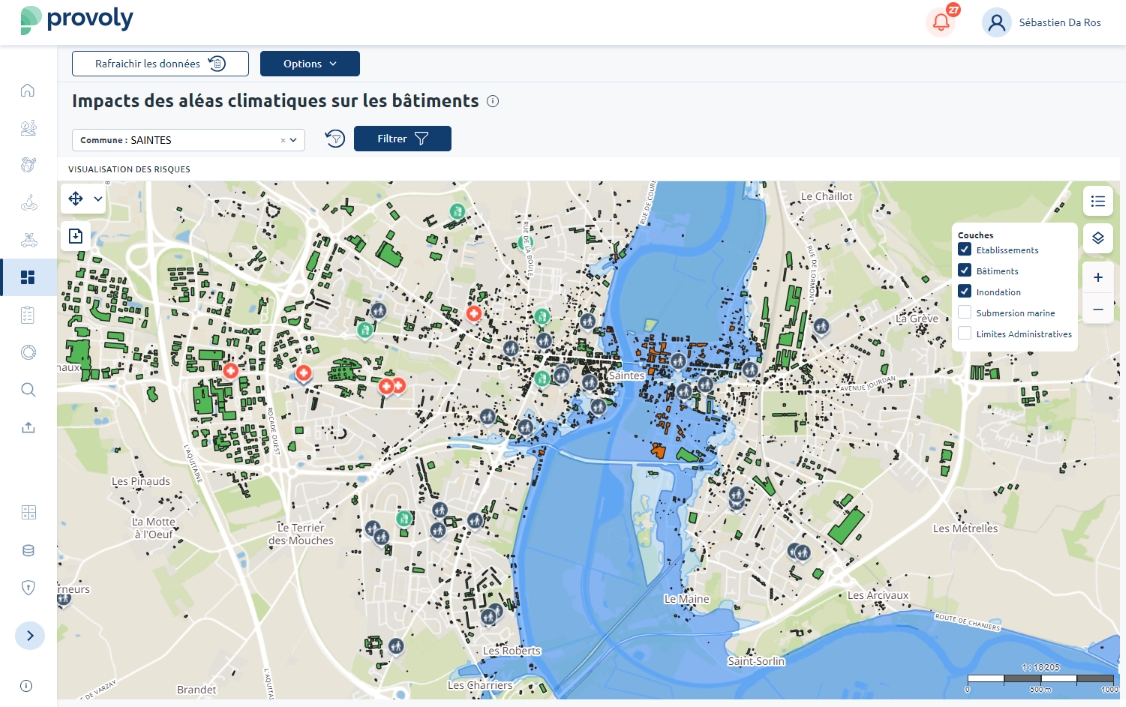Reset filters with the circular funnel icon
The height and width of the screenshot is (707, 1126).
335,139
